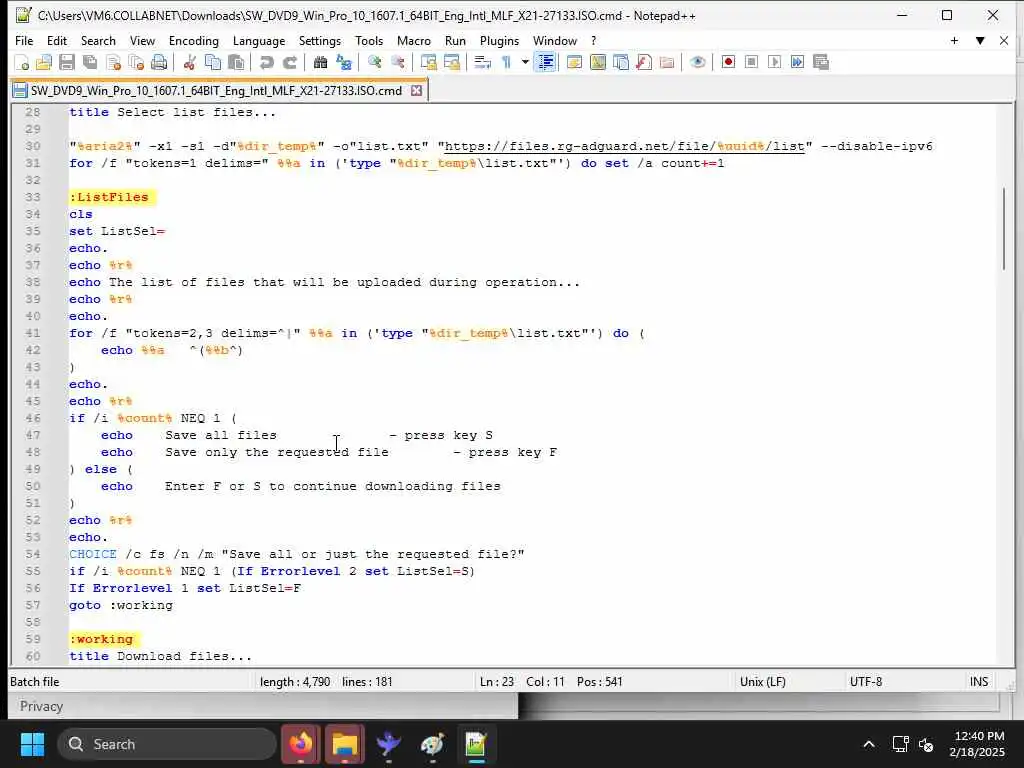Click the files.rg-adguard.net URL in line 30
This screenshot has width=1024, height=768.
click(x=624, y=146)
